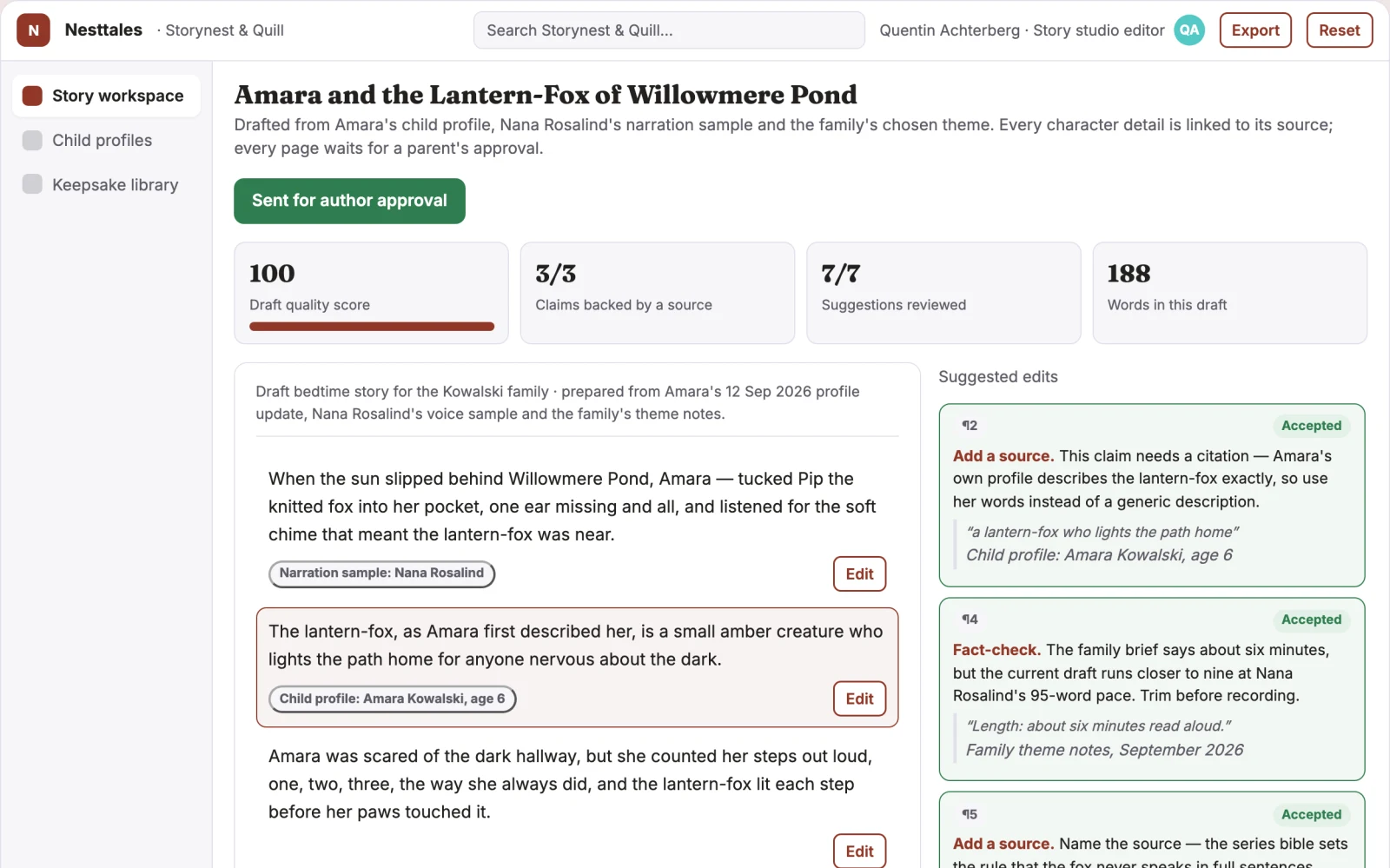Open Child profile: Amara Kowalski source tag

click(x=392, y=699)
